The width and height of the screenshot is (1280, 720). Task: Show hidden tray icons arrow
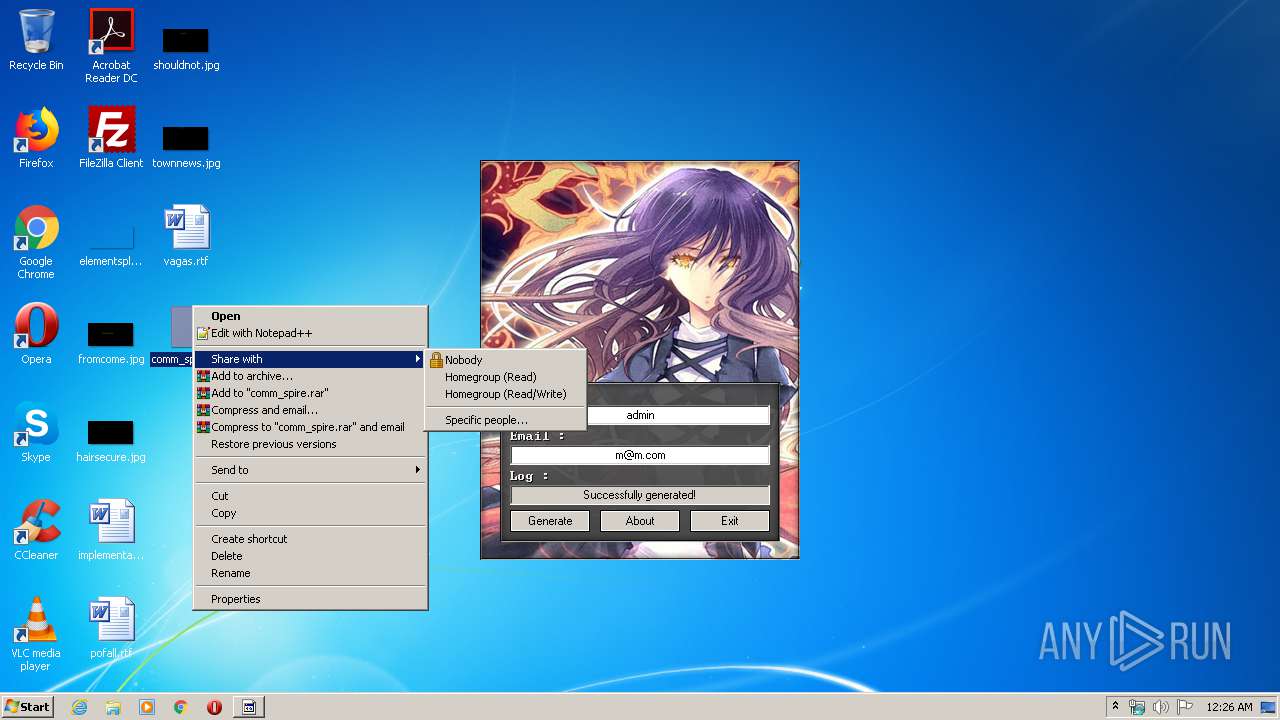point(1115,707)
